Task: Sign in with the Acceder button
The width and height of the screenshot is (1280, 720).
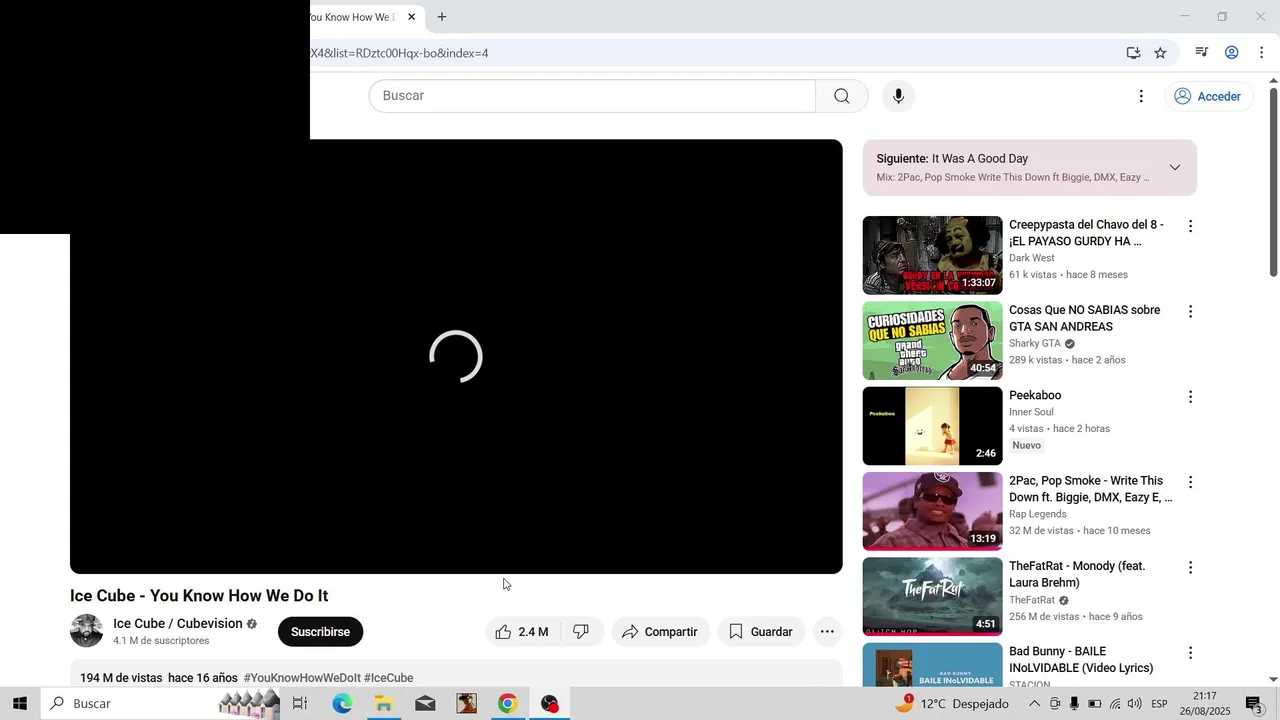Action: [x=1208, y=96]
